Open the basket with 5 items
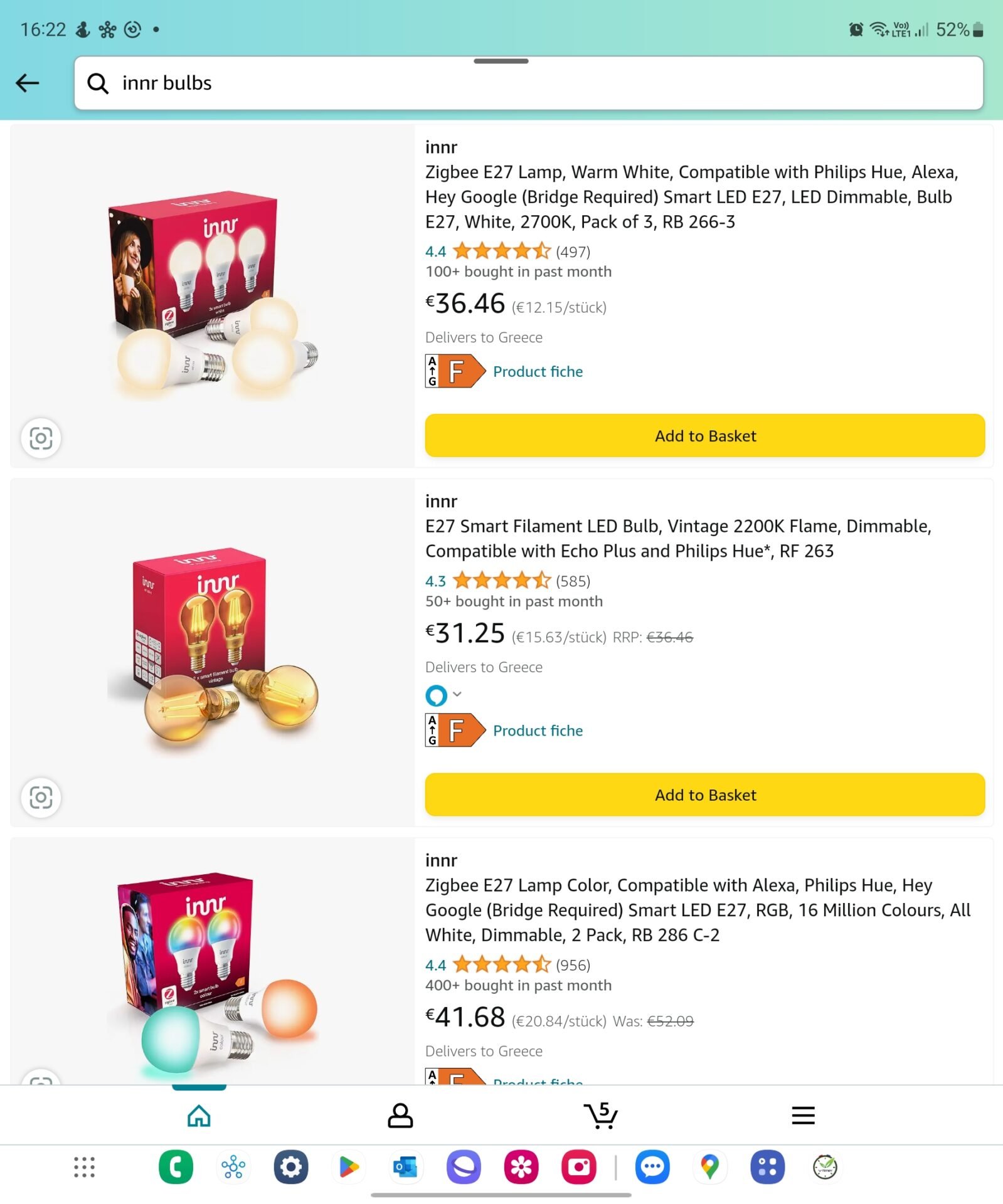Screen dimensions: 1003x1204 tap(600, 1115)
